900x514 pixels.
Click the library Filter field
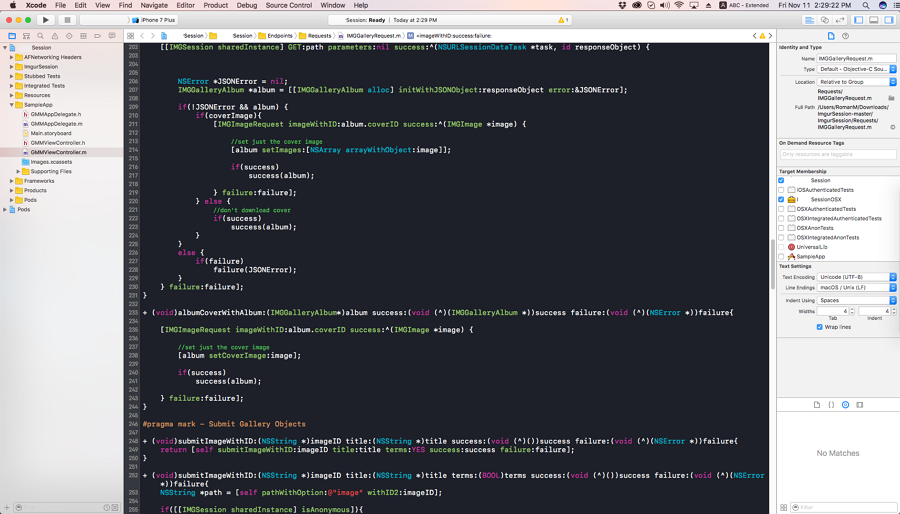tap(843, 508)
